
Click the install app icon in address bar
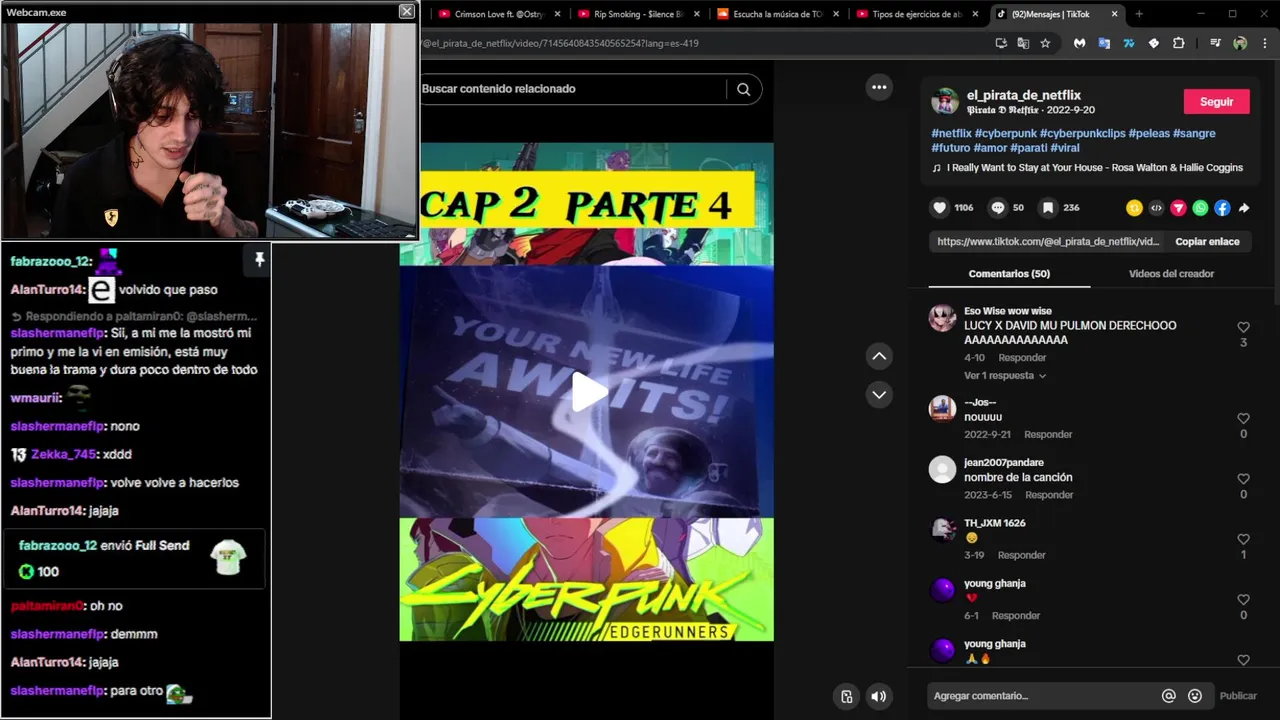1001,43
